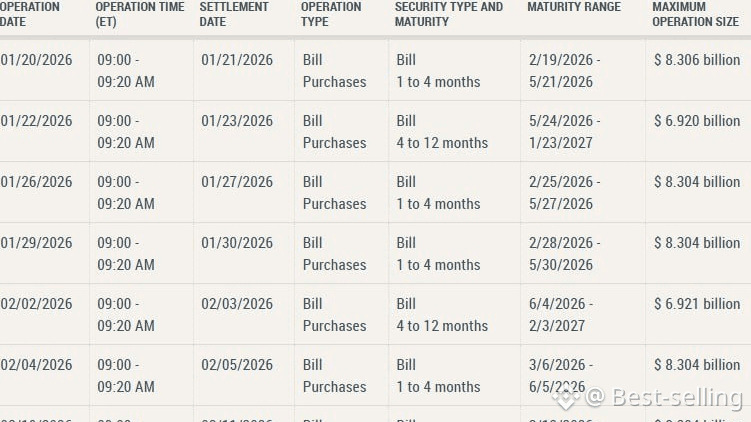Select the 01/20/2026 operation date cell
The image size is (751, 422).
(36, 60)
